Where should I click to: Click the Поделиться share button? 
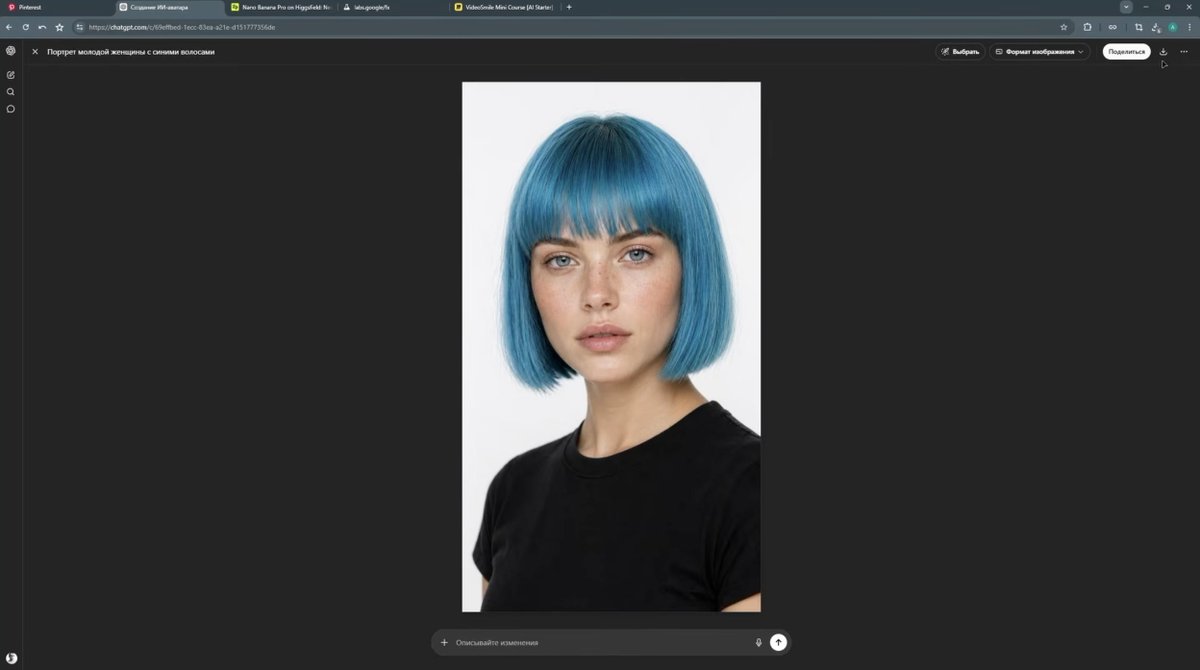coord(1127,51)
